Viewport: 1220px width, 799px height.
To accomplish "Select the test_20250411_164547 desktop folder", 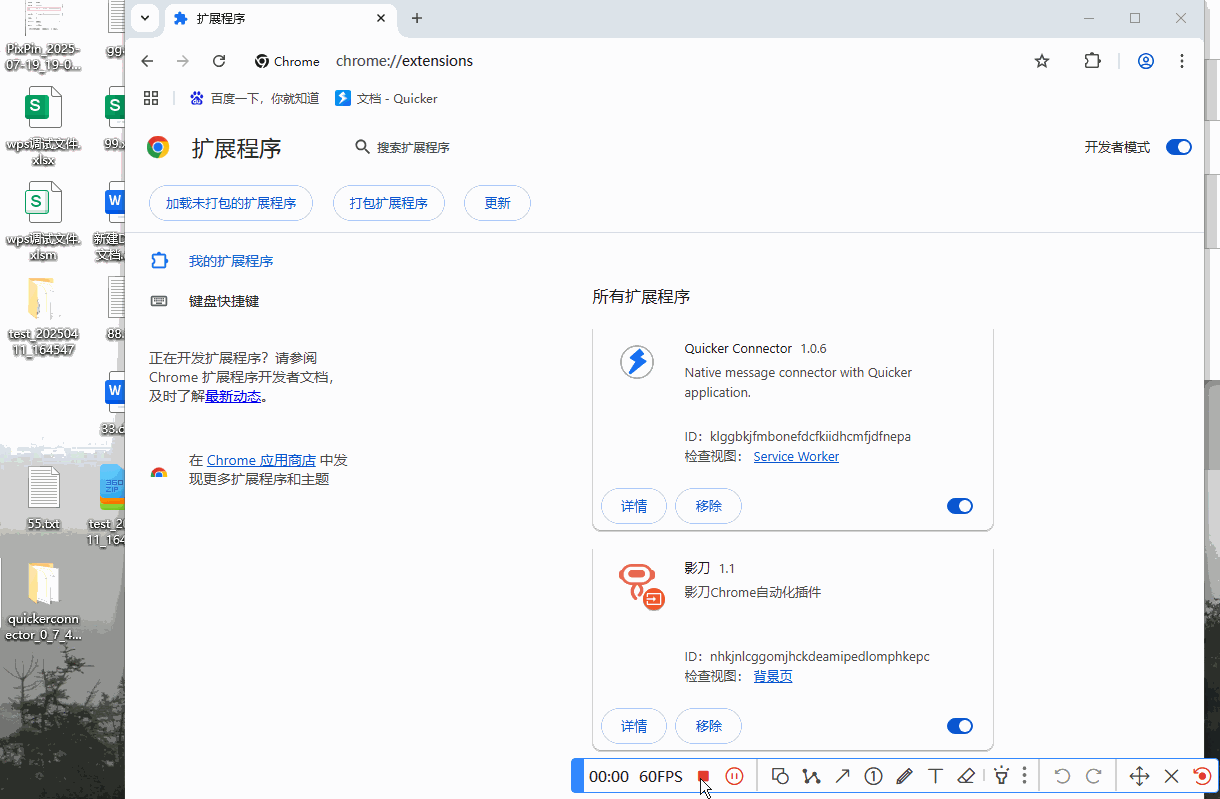I will click(x=43, y=316).
